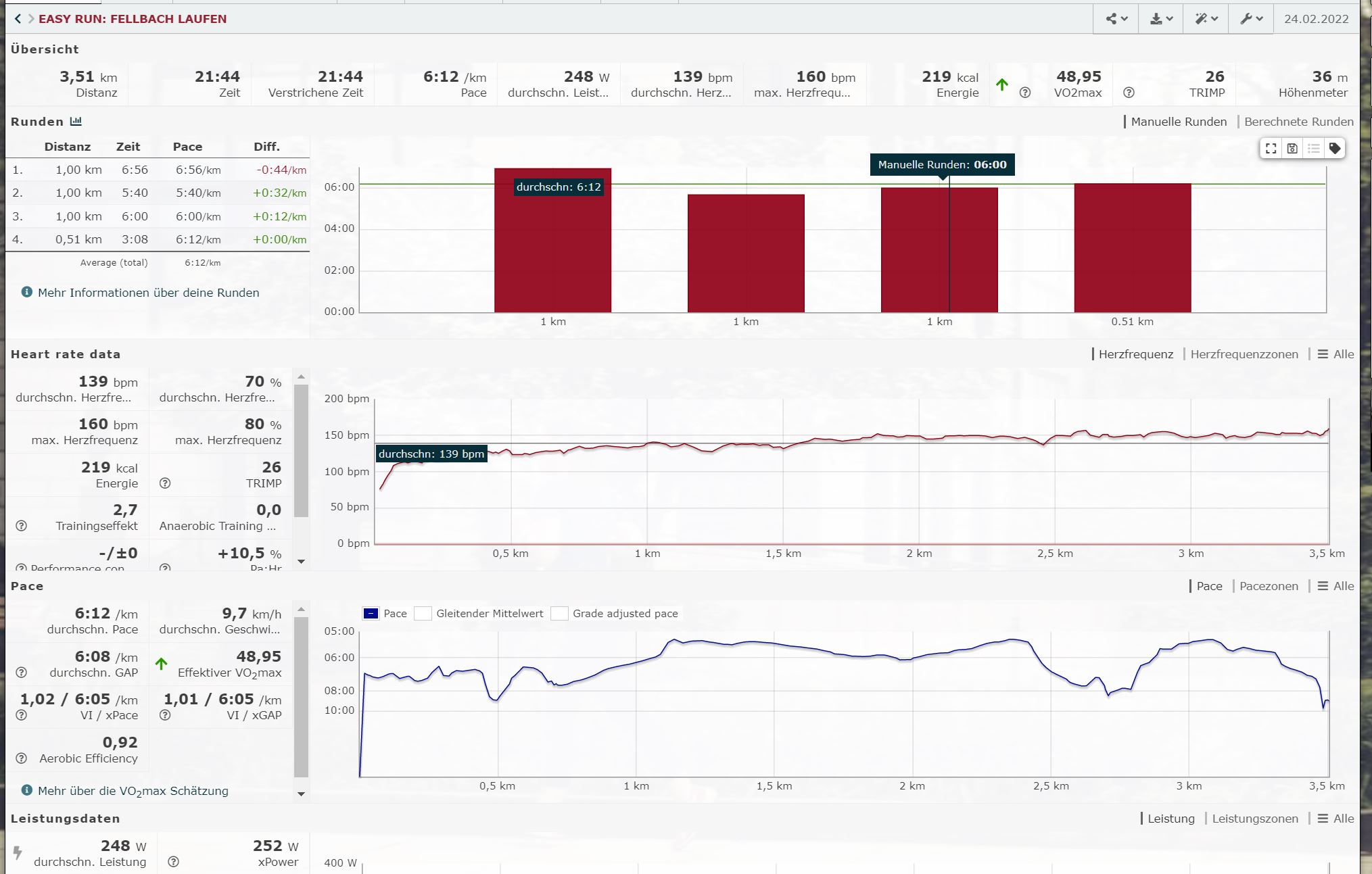Viewport: 1372px width, 874px height.
Task: Switch to Berechnete Runden tab
Action: [1298, 122]
